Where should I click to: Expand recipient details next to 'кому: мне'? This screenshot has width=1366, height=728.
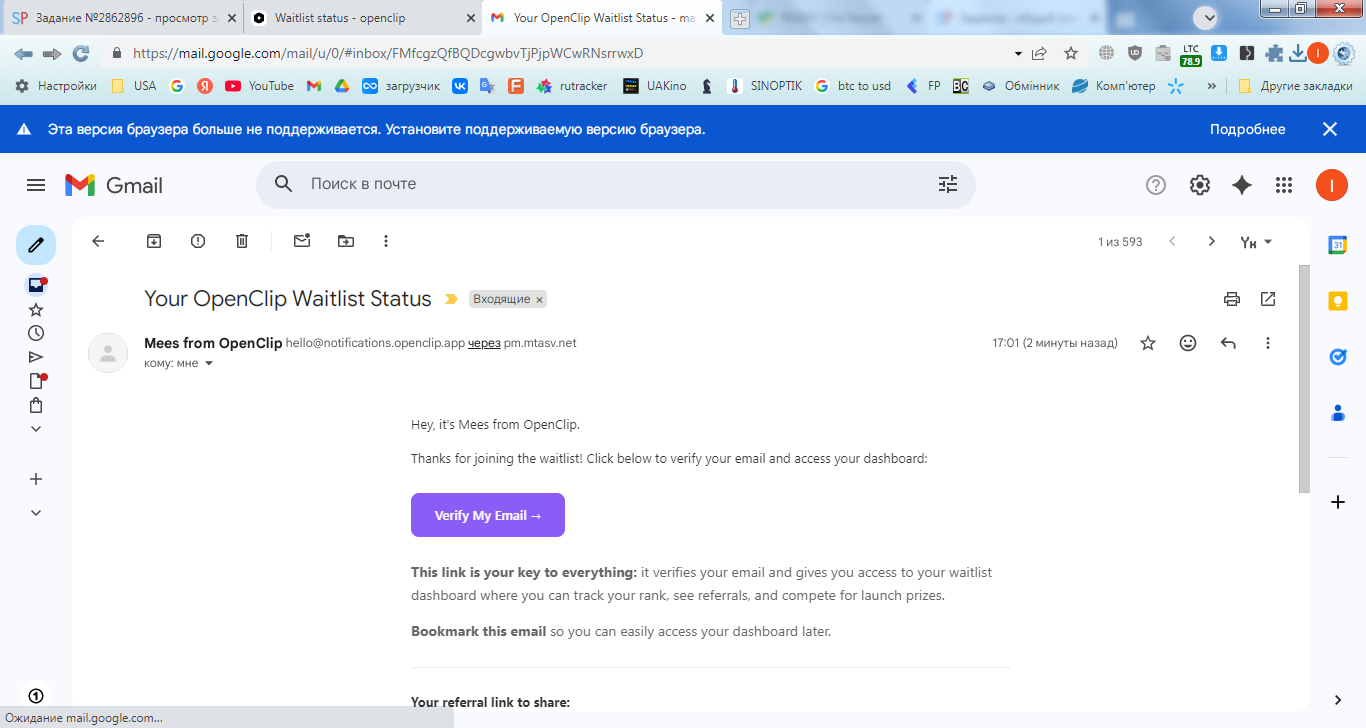tap(209, 363)
